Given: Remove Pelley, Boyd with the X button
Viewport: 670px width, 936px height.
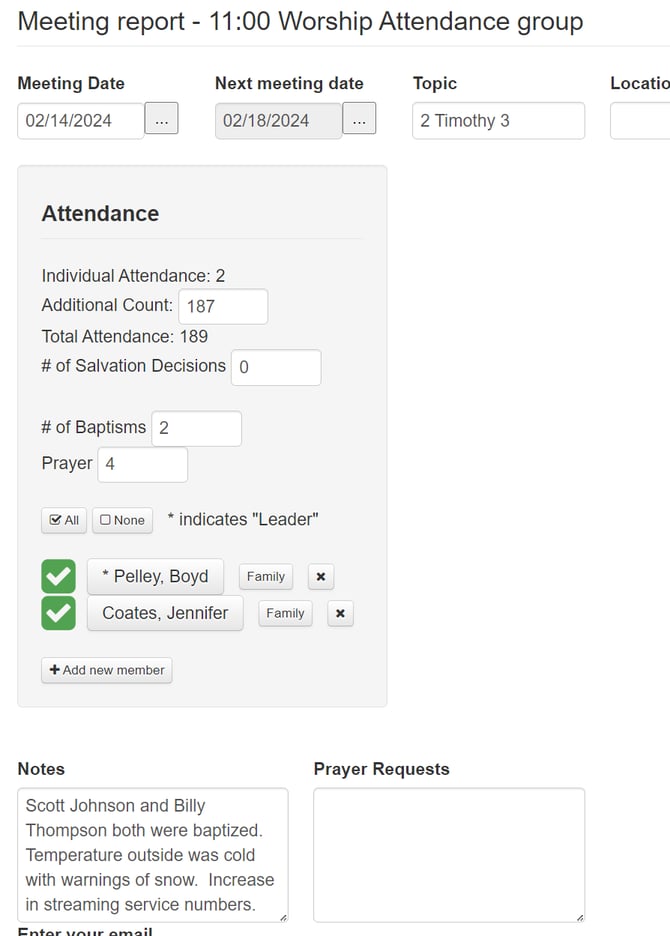Looking at the screenshot, I should coord(320,576).
